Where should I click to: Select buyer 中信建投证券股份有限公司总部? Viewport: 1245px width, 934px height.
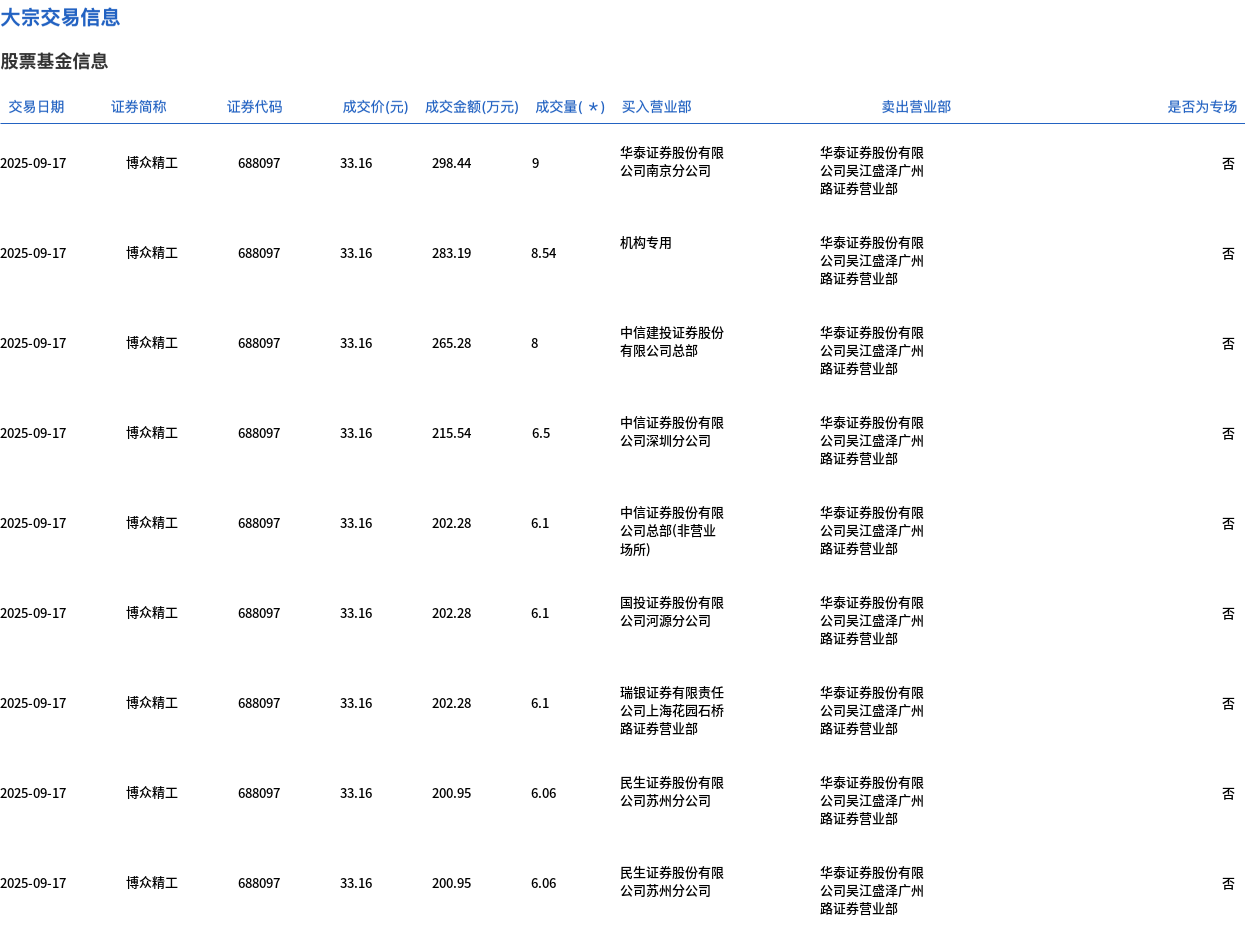671,343
